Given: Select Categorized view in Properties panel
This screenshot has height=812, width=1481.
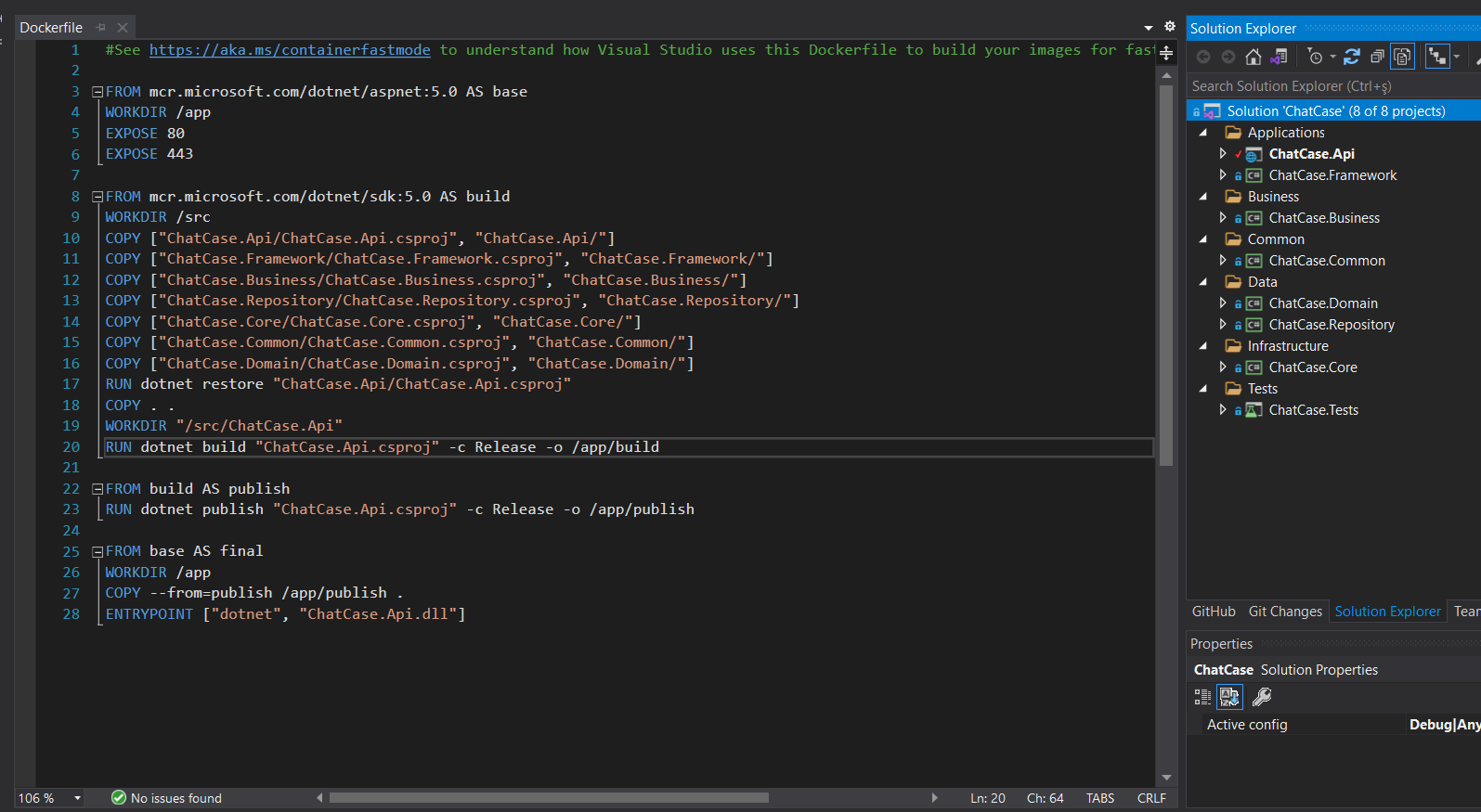Looking at the screenshot, I should pos(1202,697).
